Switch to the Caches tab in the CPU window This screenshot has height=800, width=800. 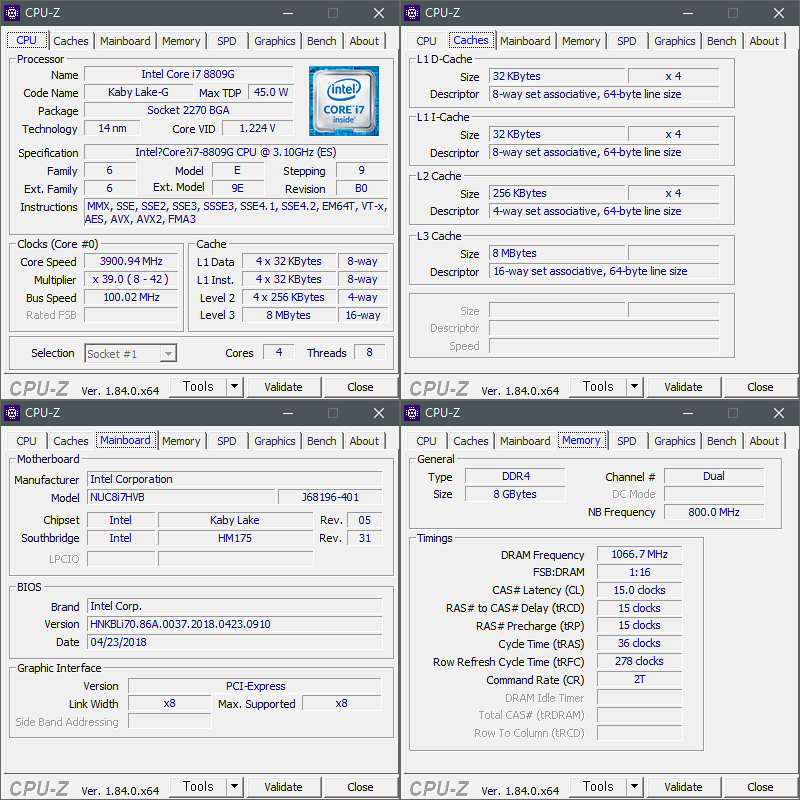tap(71, 41)
